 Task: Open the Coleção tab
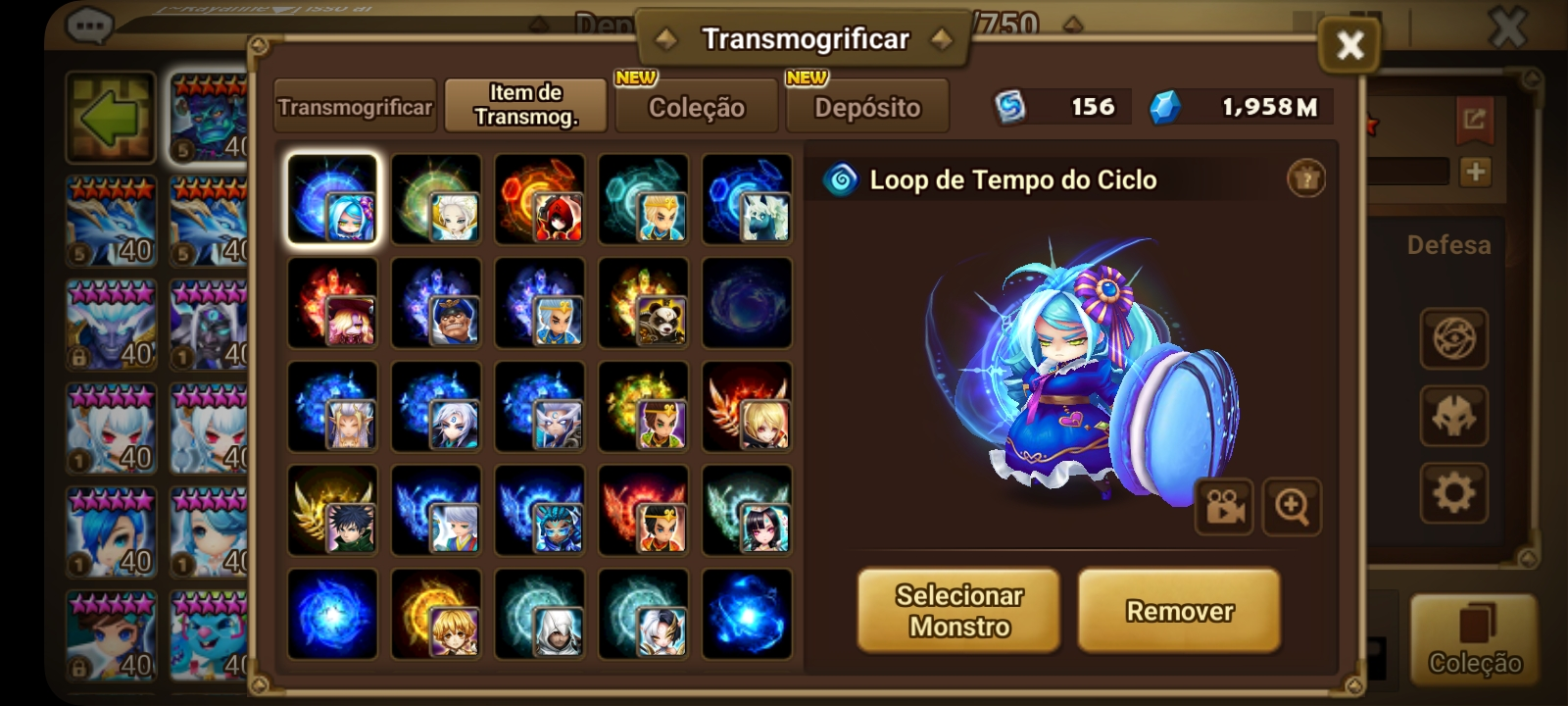696,106
